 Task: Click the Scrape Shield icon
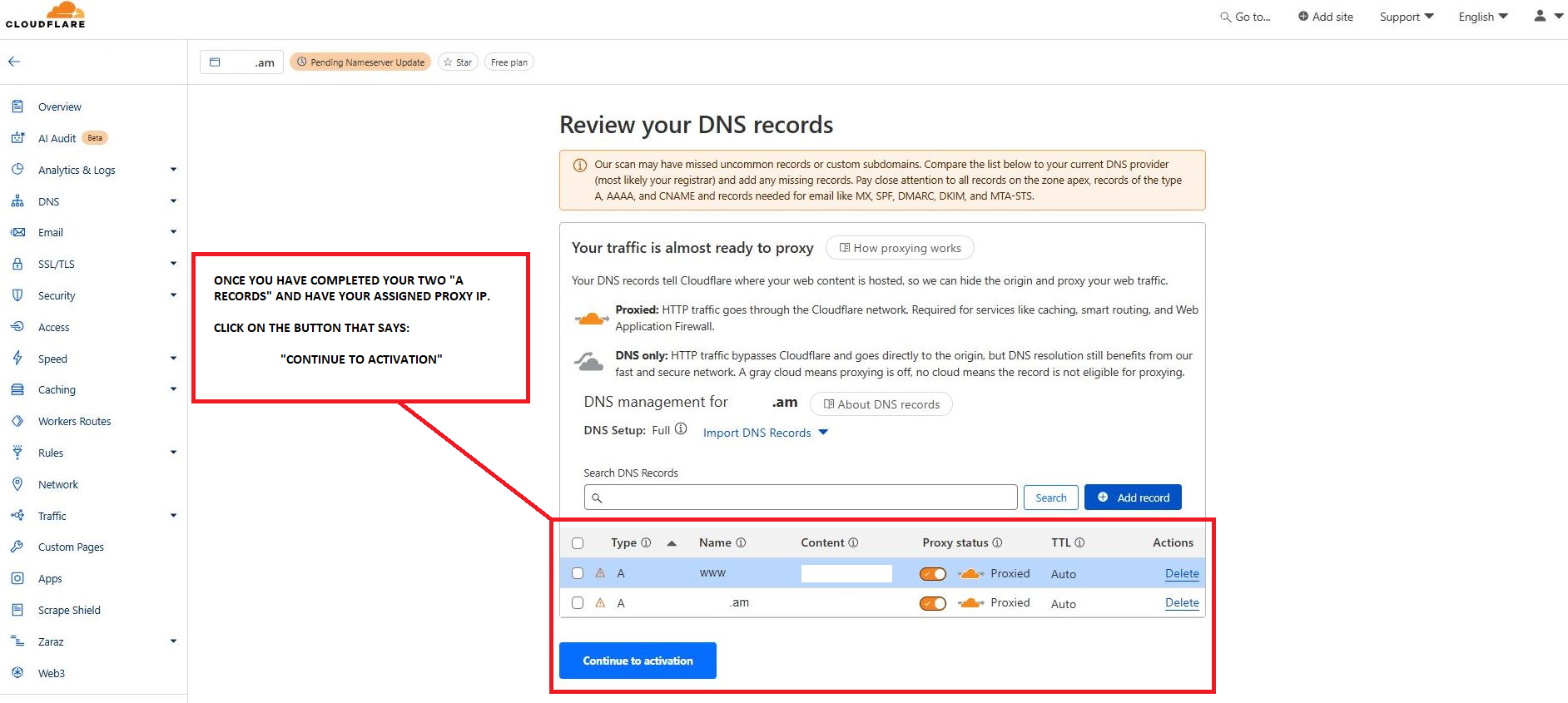pos(17,610)
